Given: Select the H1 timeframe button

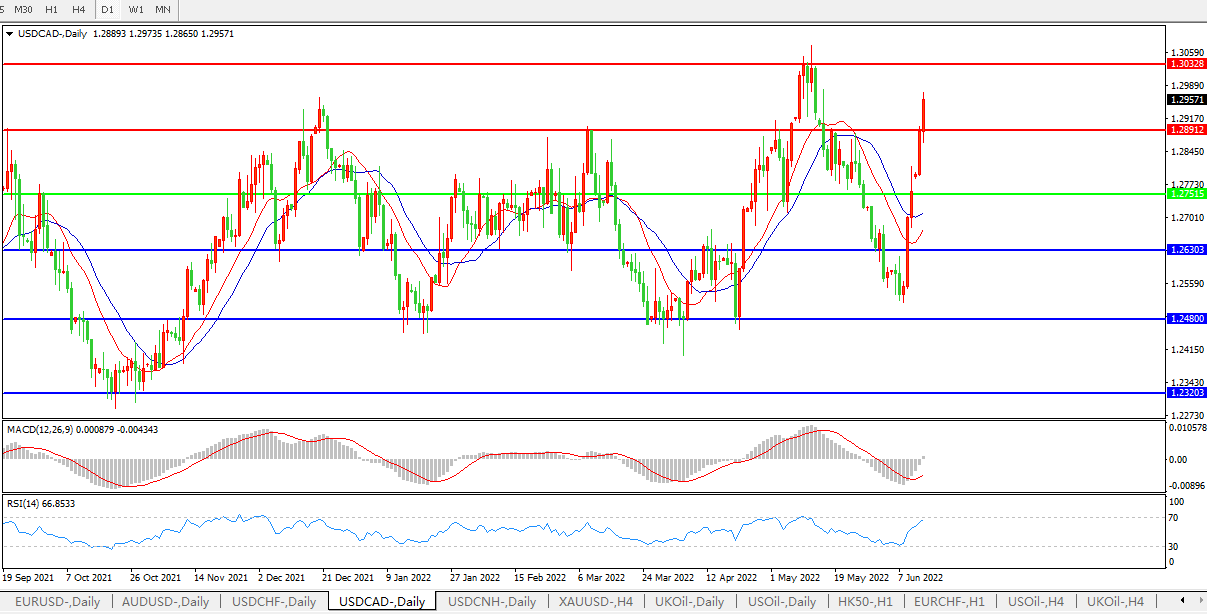Looking at the screenshot, I should 53,9.
